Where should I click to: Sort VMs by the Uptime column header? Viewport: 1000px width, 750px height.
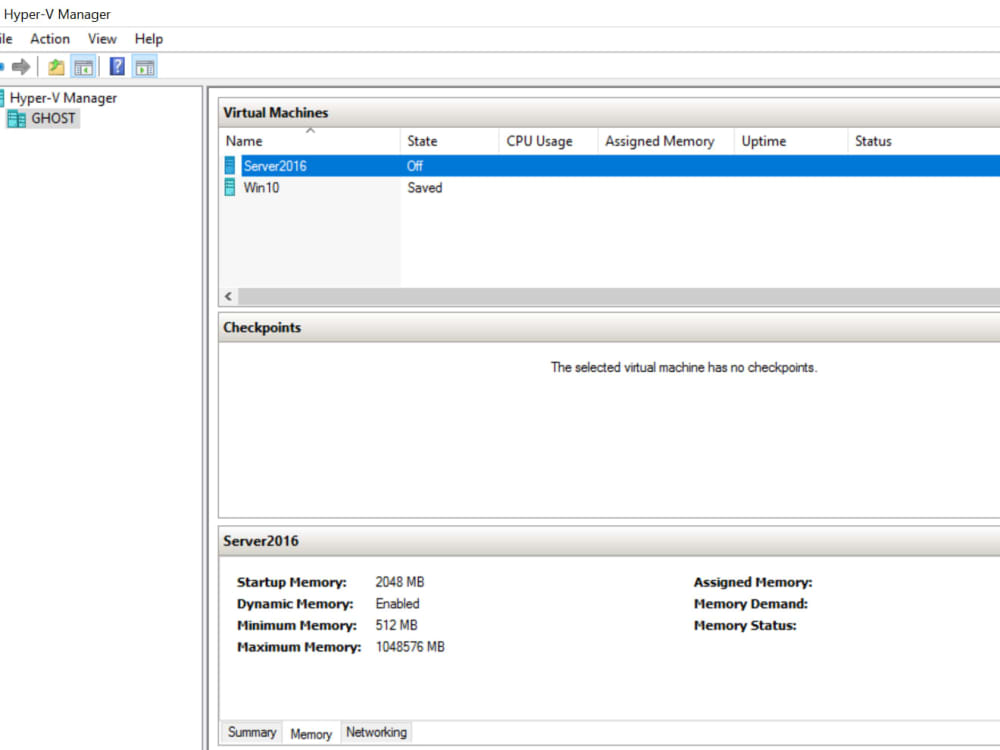pos(763,141)
